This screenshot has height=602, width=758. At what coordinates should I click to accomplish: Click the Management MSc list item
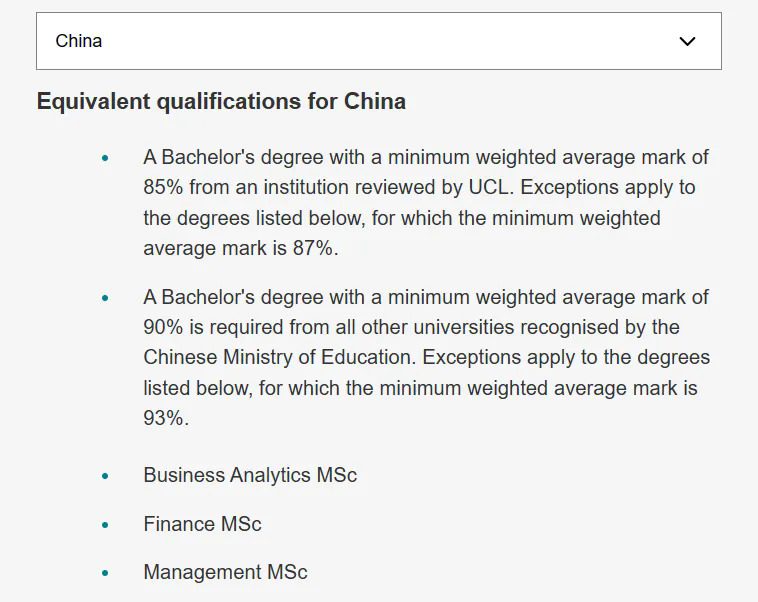[225, 573]
